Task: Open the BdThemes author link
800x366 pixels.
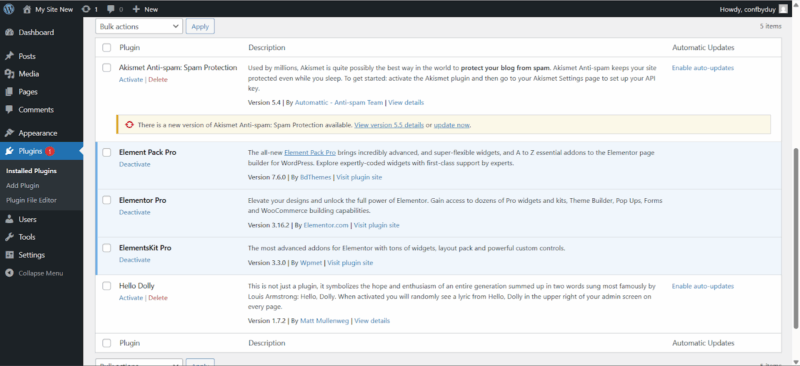Action: 316,178
